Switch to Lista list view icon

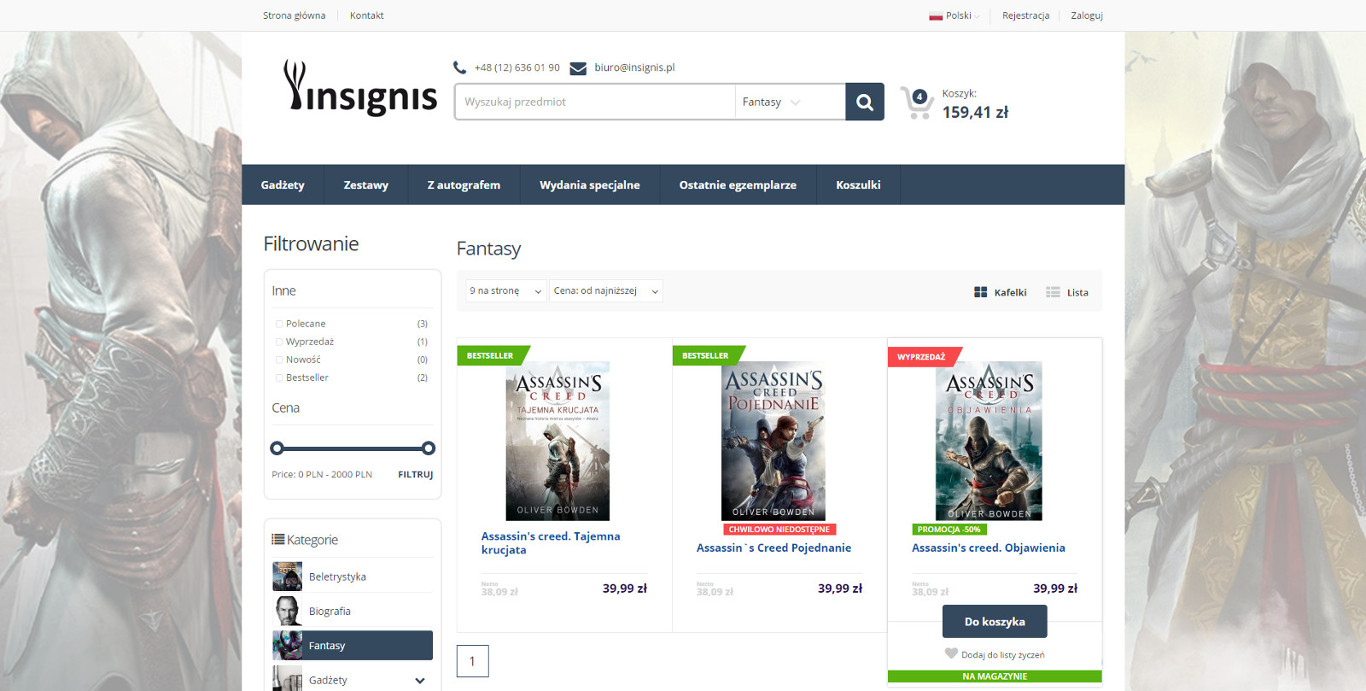click(1053, 292)
